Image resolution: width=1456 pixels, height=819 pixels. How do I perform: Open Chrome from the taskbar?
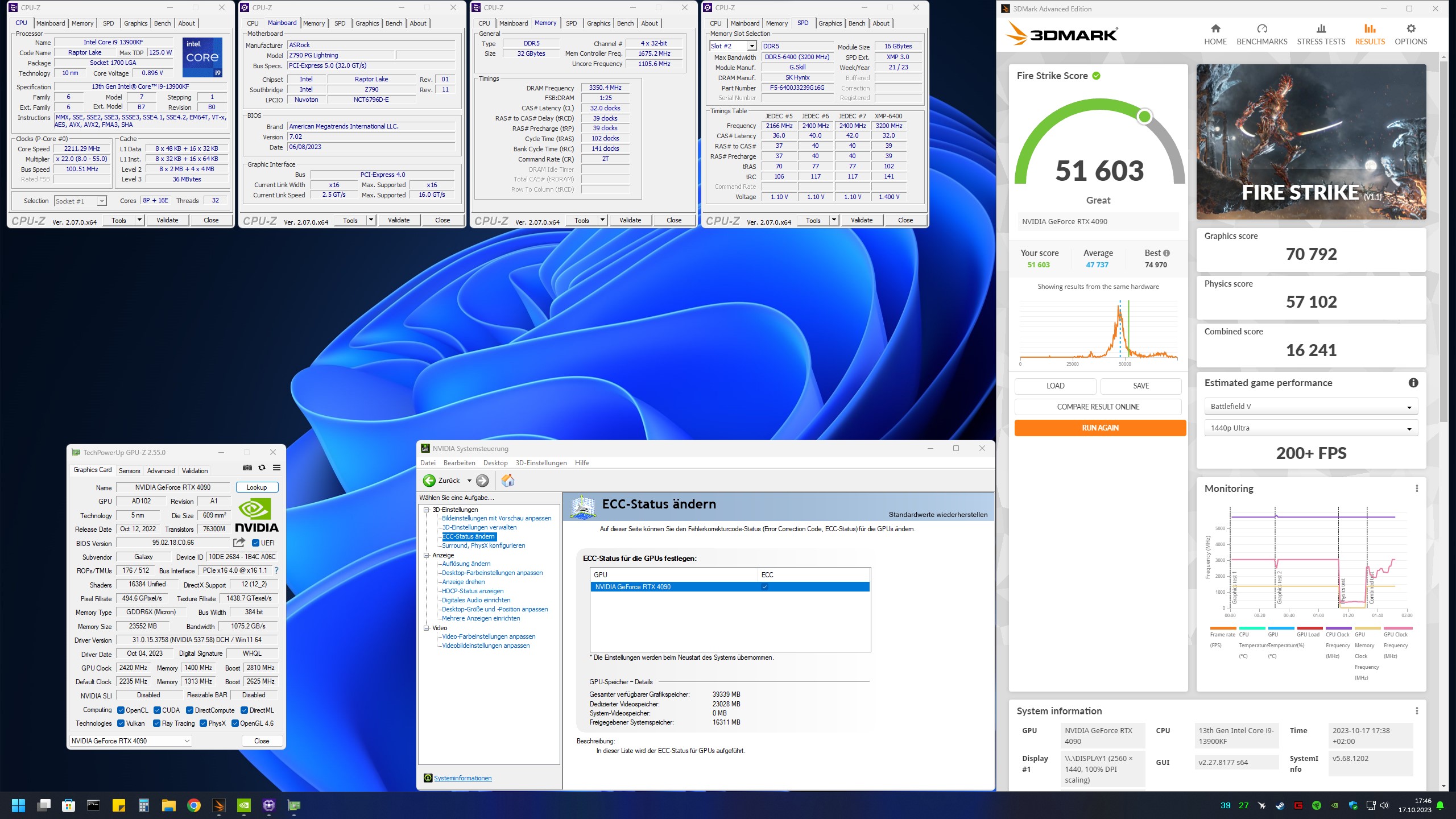(x=194, y=805)
